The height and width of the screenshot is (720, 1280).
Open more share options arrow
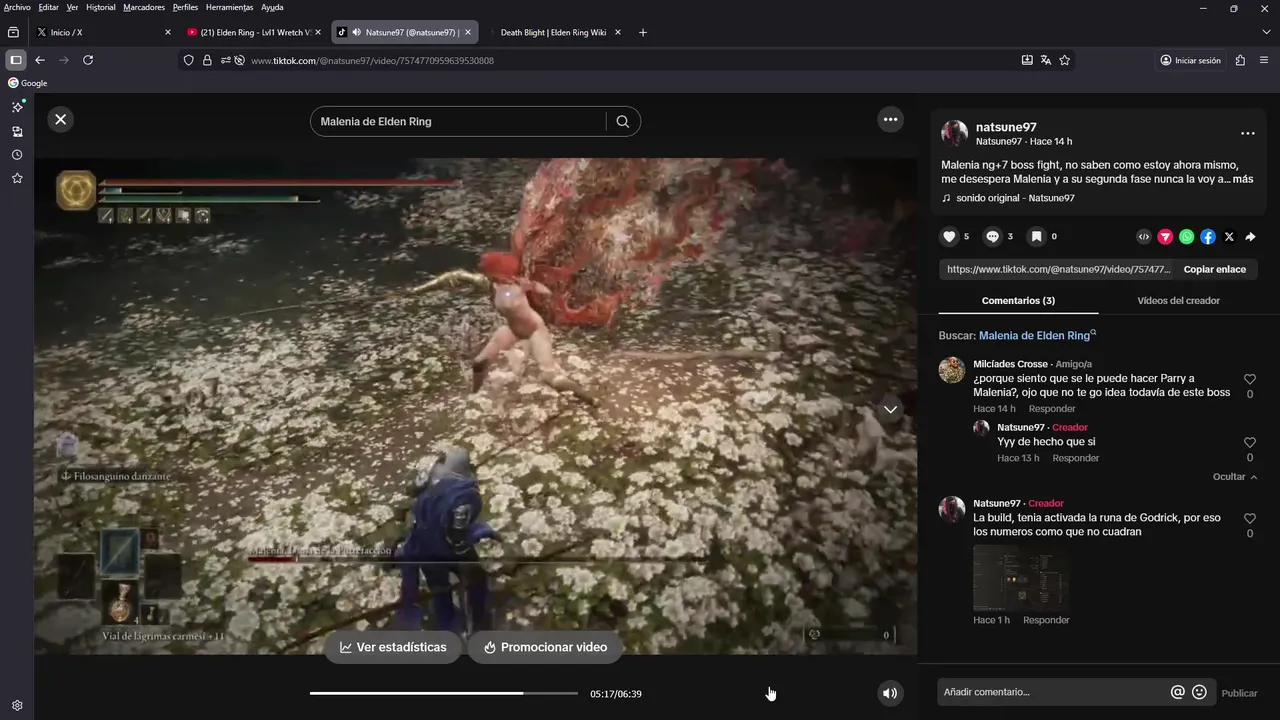tap(1250, 237)
